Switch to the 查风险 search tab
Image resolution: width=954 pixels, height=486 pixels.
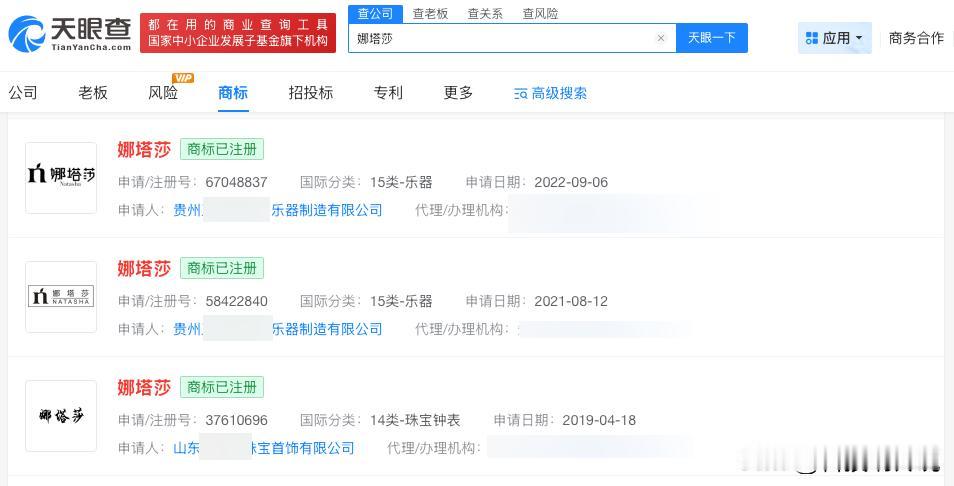[540, 13]
